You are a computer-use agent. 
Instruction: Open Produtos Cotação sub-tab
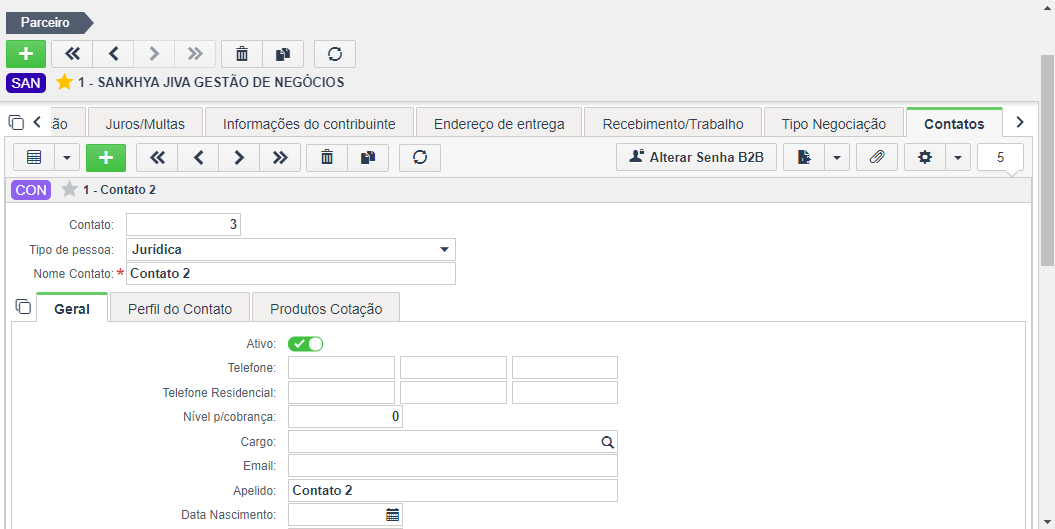[x=326, y=309]
